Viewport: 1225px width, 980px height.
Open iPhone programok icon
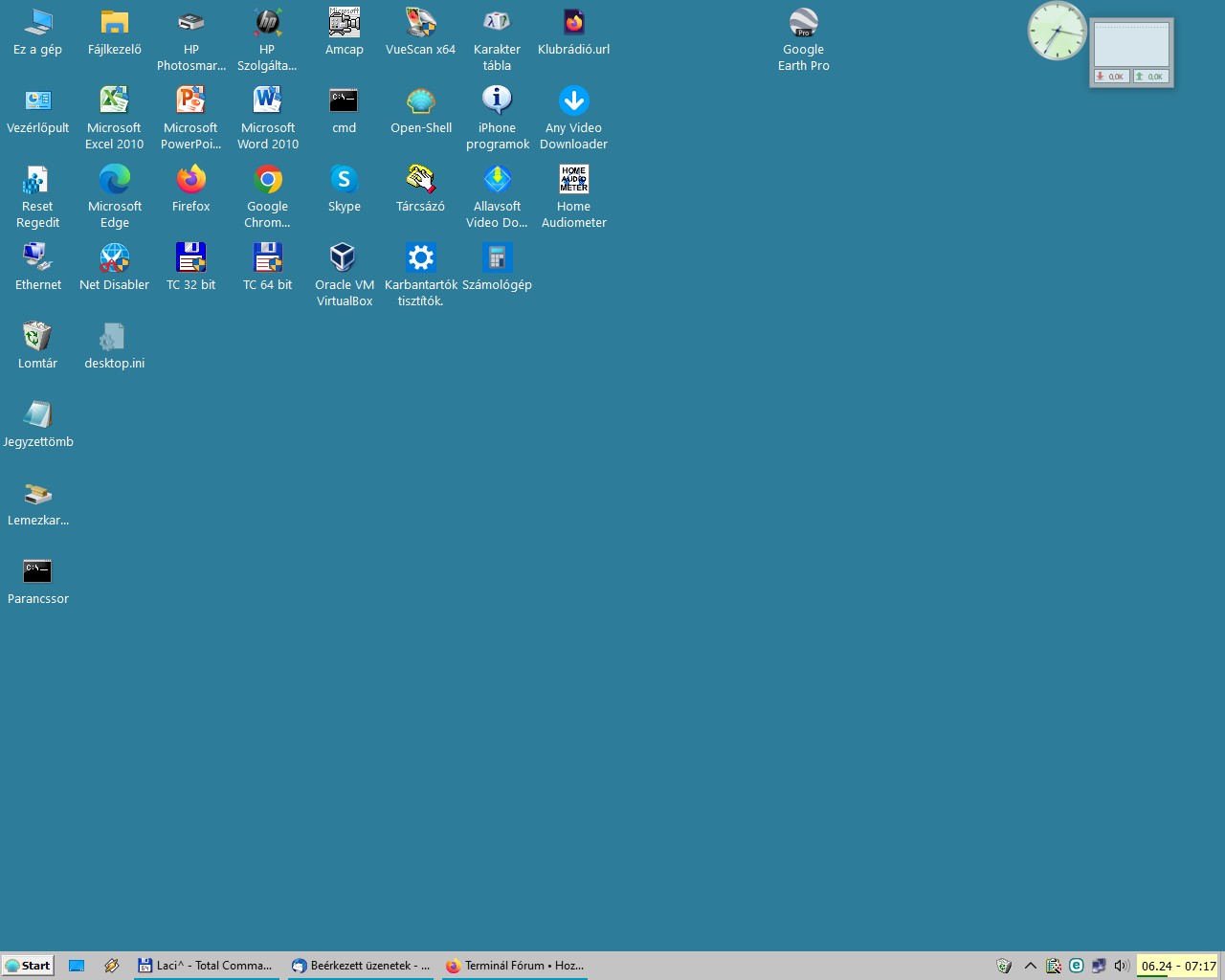coord(498,119)
